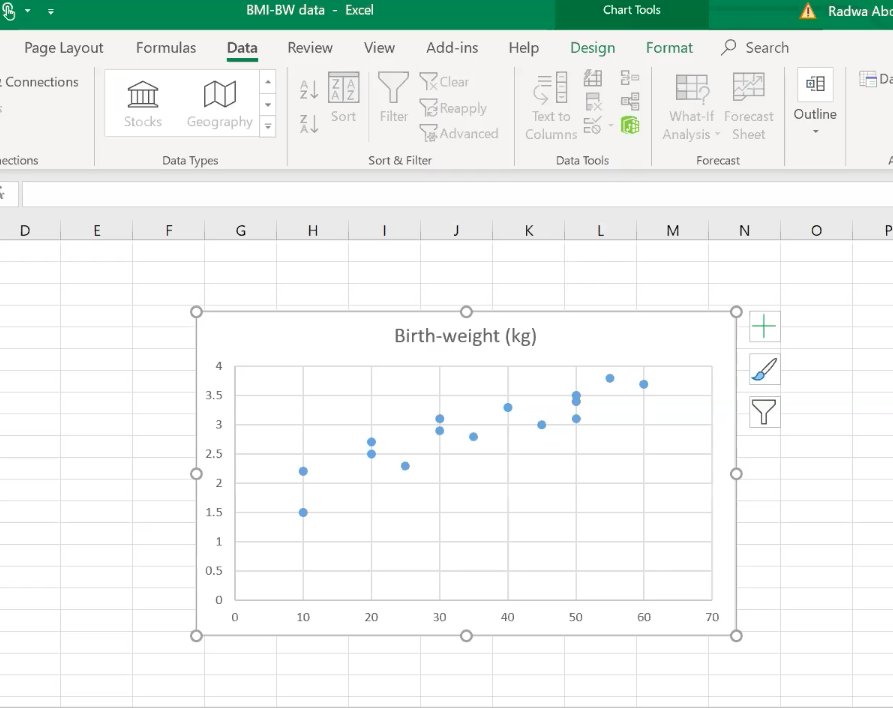Switch to the View tab
Viewport: 893px width, 708px height.
pos(379,48)
